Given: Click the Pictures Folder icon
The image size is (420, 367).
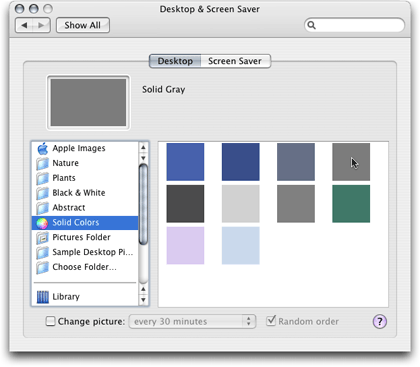Looking at the screenshot, I should point(43,238).
